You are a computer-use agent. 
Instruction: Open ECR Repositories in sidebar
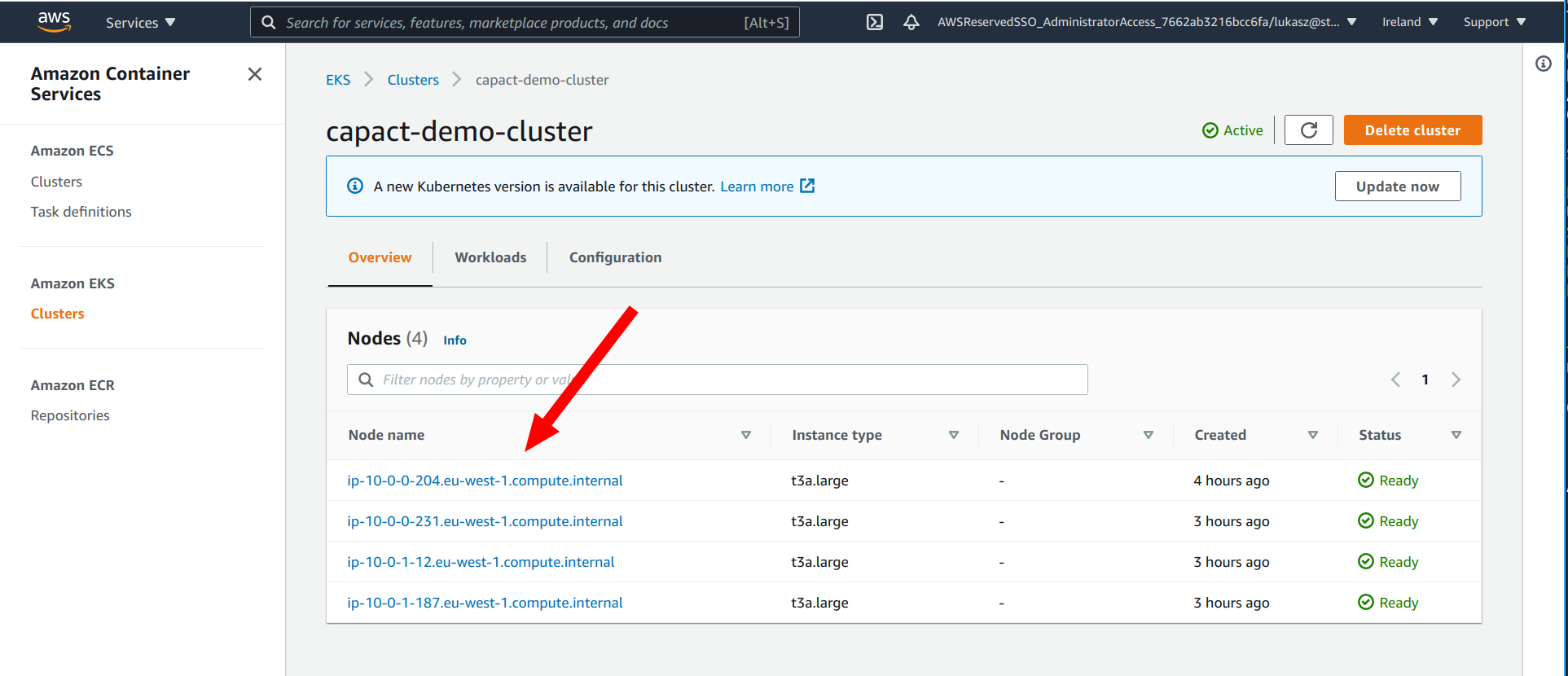point(70,415)
